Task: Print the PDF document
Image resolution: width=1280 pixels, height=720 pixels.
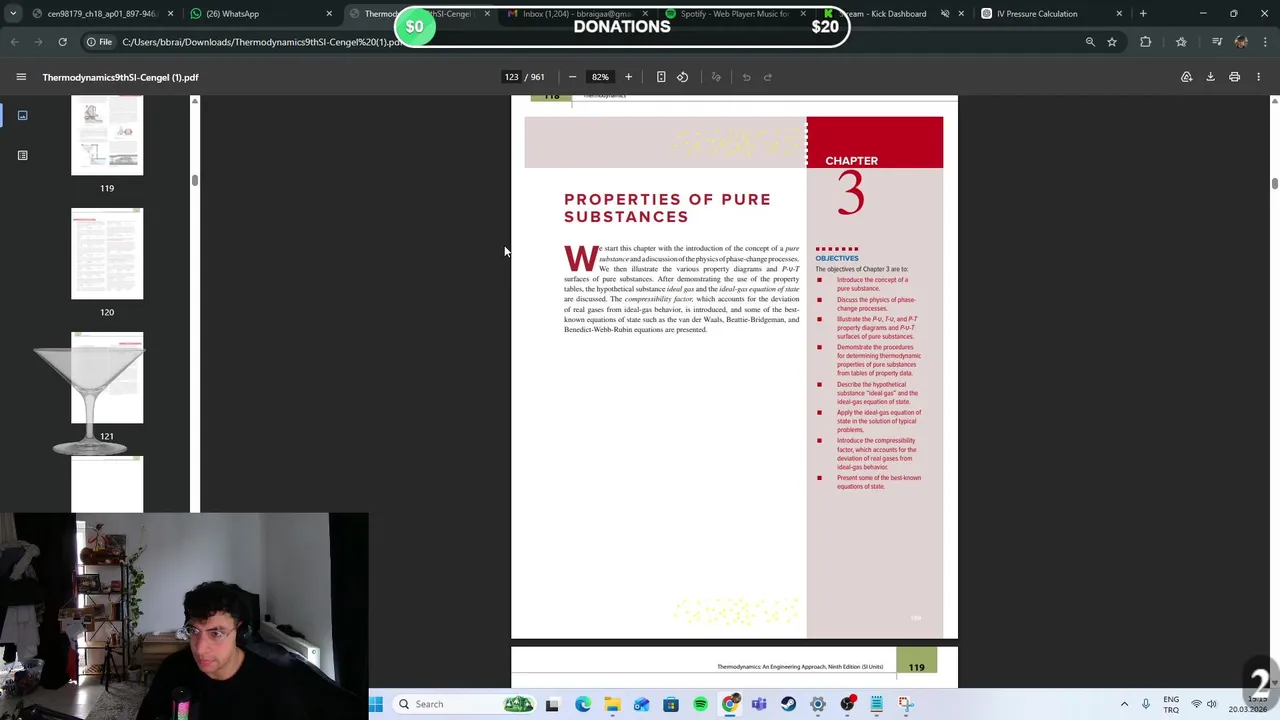Action: [1234, 77]
